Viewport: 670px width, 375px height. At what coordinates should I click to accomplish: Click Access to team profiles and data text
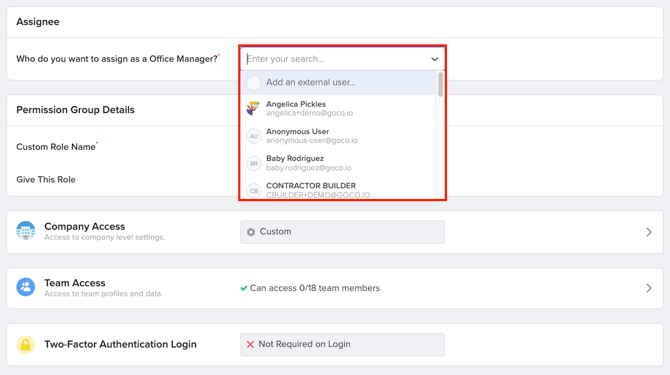pyautogui.click(x=103, y=294)
